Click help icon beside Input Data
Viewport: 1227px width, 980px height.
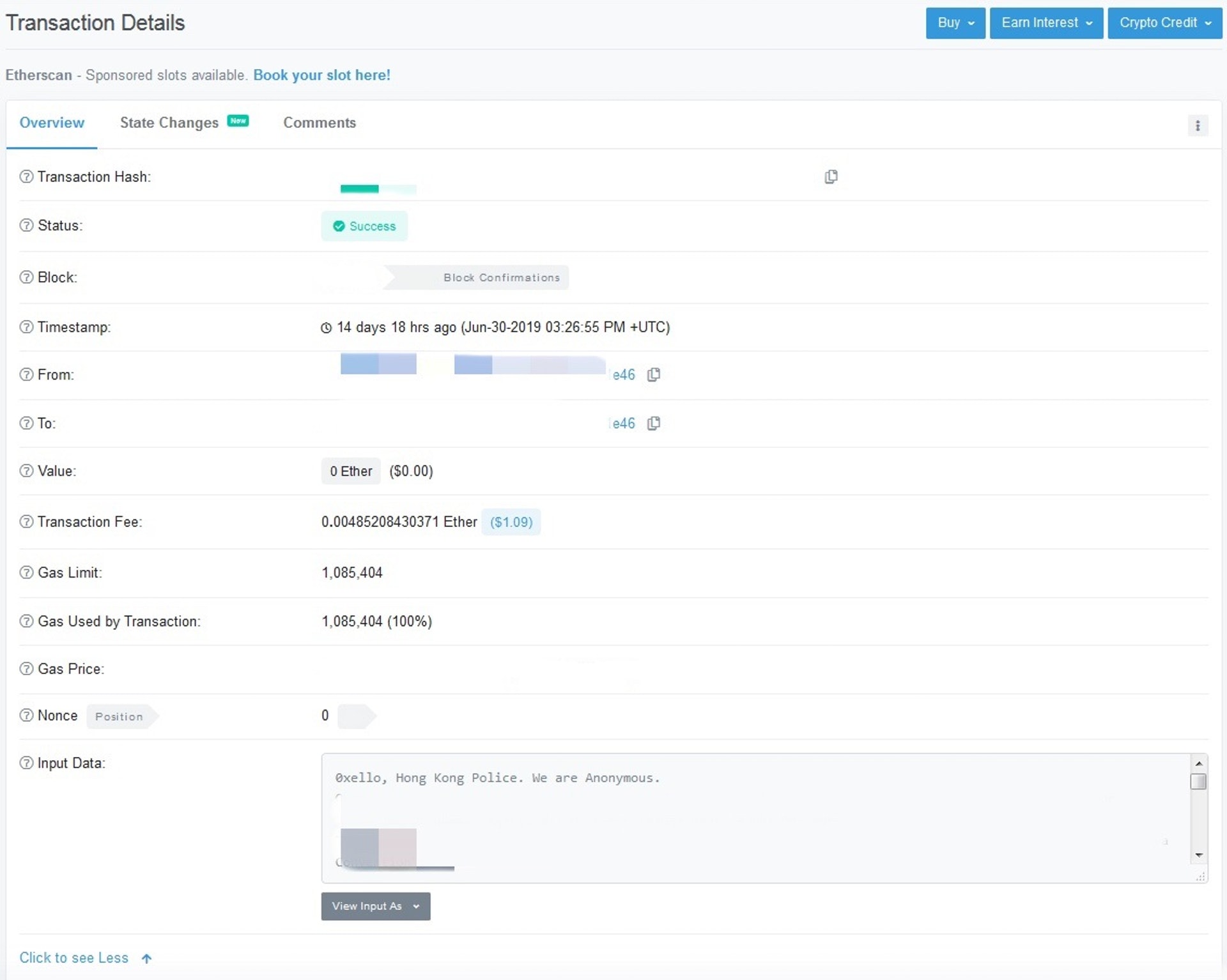click(26, 763)
